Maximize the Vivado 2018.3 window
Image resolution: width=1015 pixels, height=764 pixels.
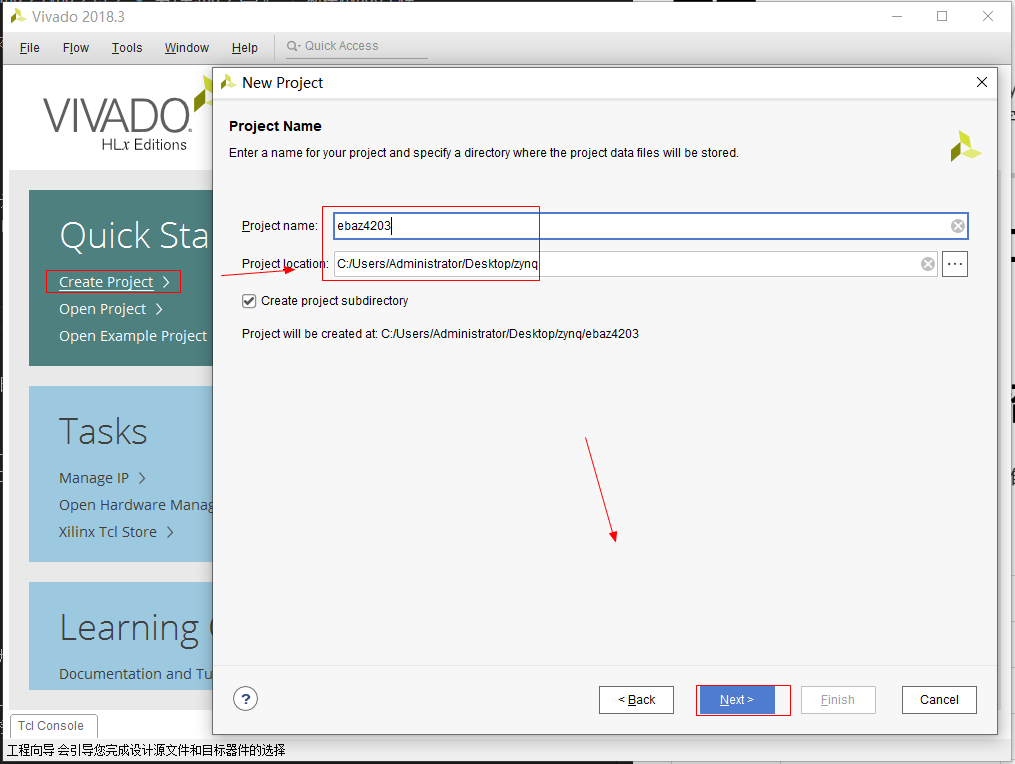(x=942, y=16)
